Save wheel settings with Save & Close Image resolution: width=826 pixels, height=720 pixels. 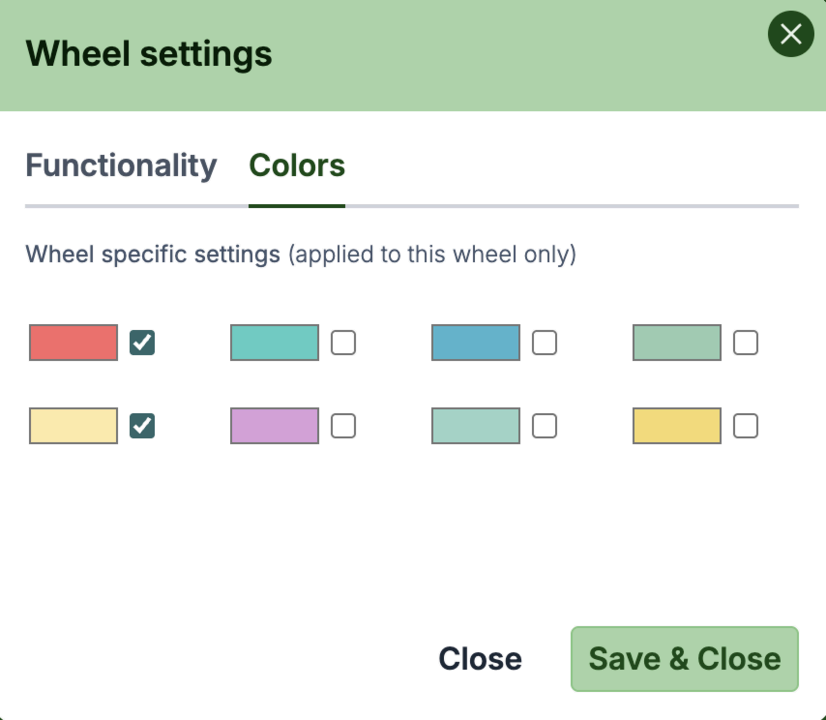click(684, 658)
